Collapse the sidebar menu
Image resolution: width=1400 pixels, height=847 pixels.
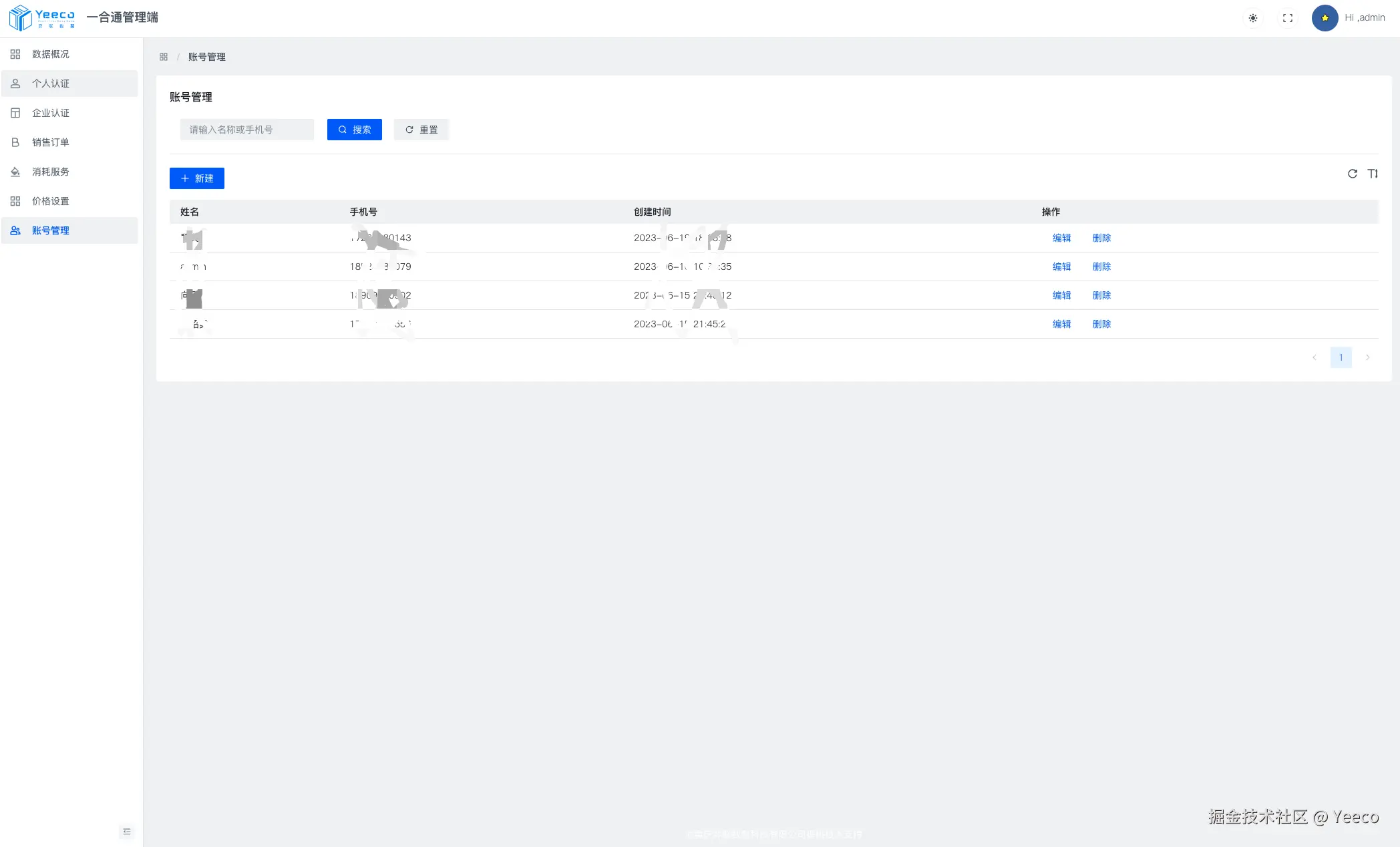click(126, 832)
